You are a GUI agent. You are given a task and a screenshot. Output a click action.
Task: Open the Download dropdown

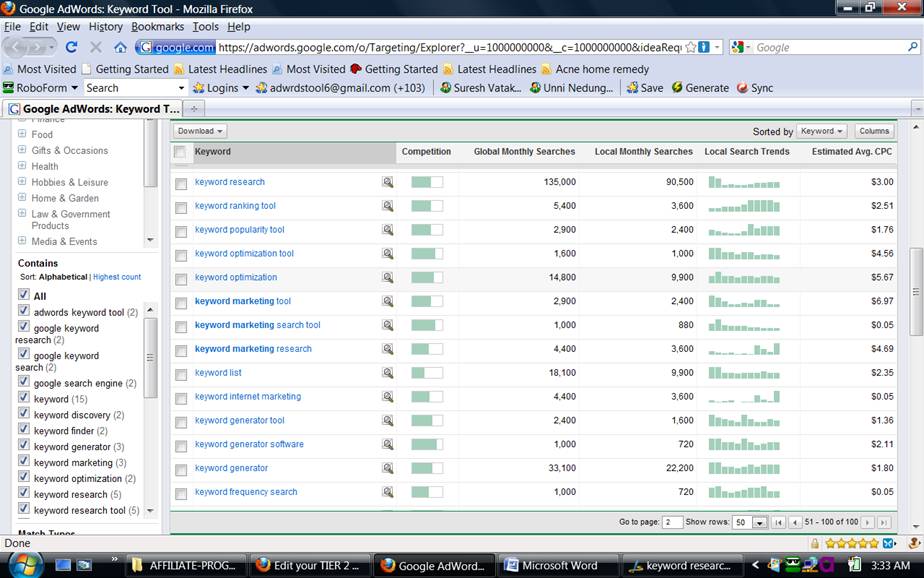pos(200,131)
